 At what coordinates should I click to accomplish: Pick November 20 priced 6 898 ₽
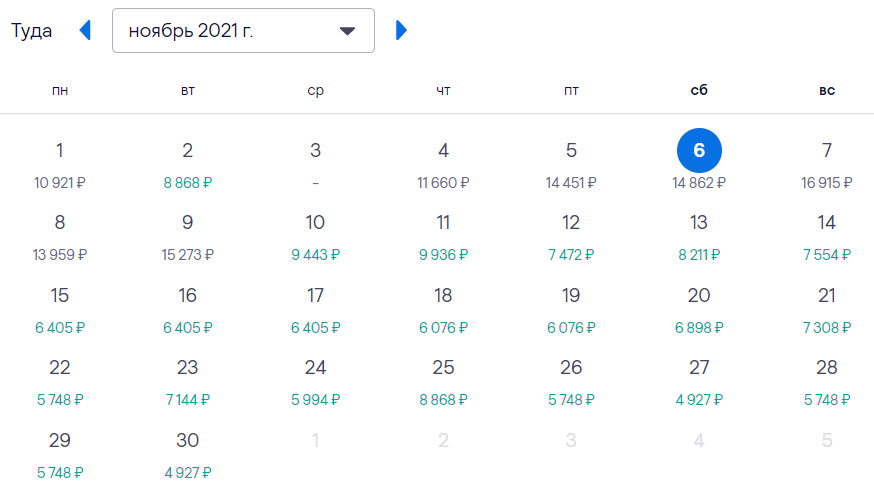(699, 310)
